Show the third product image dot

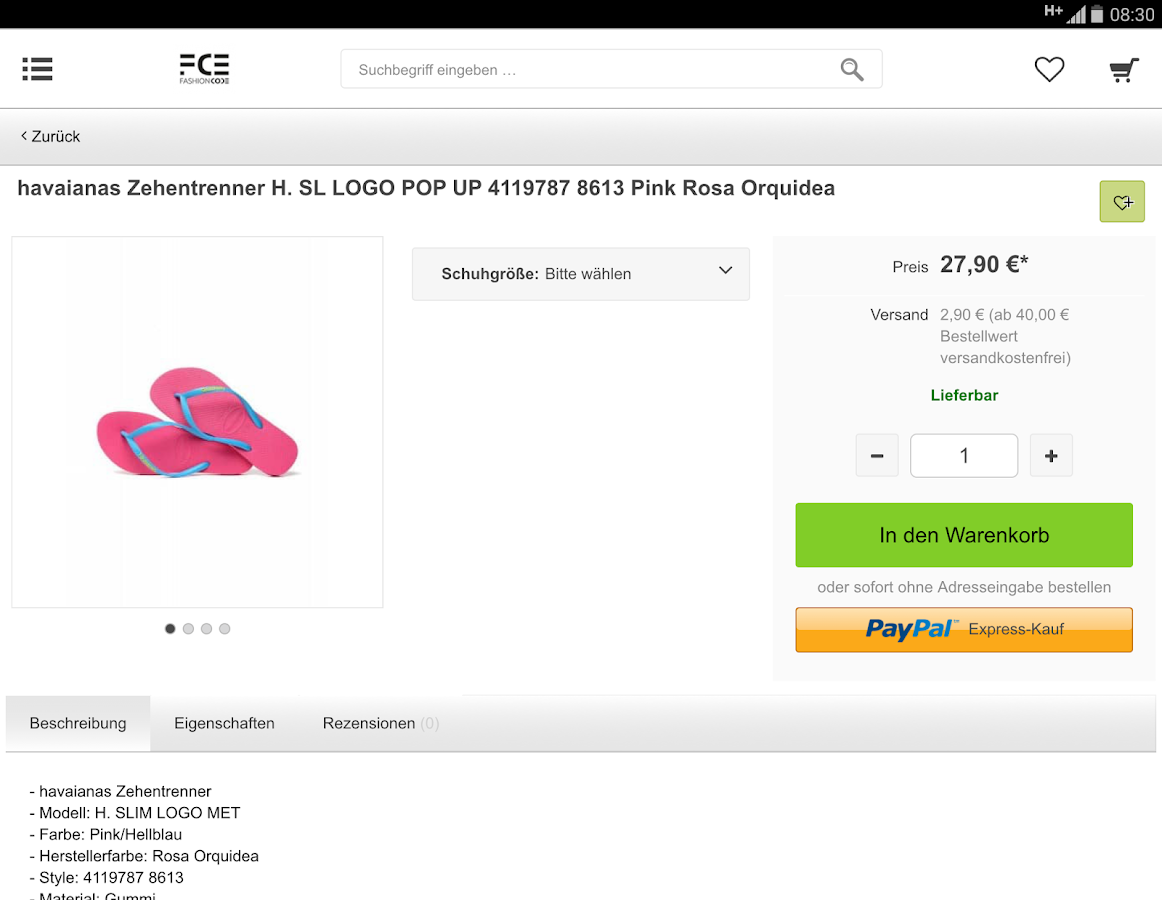206,629
